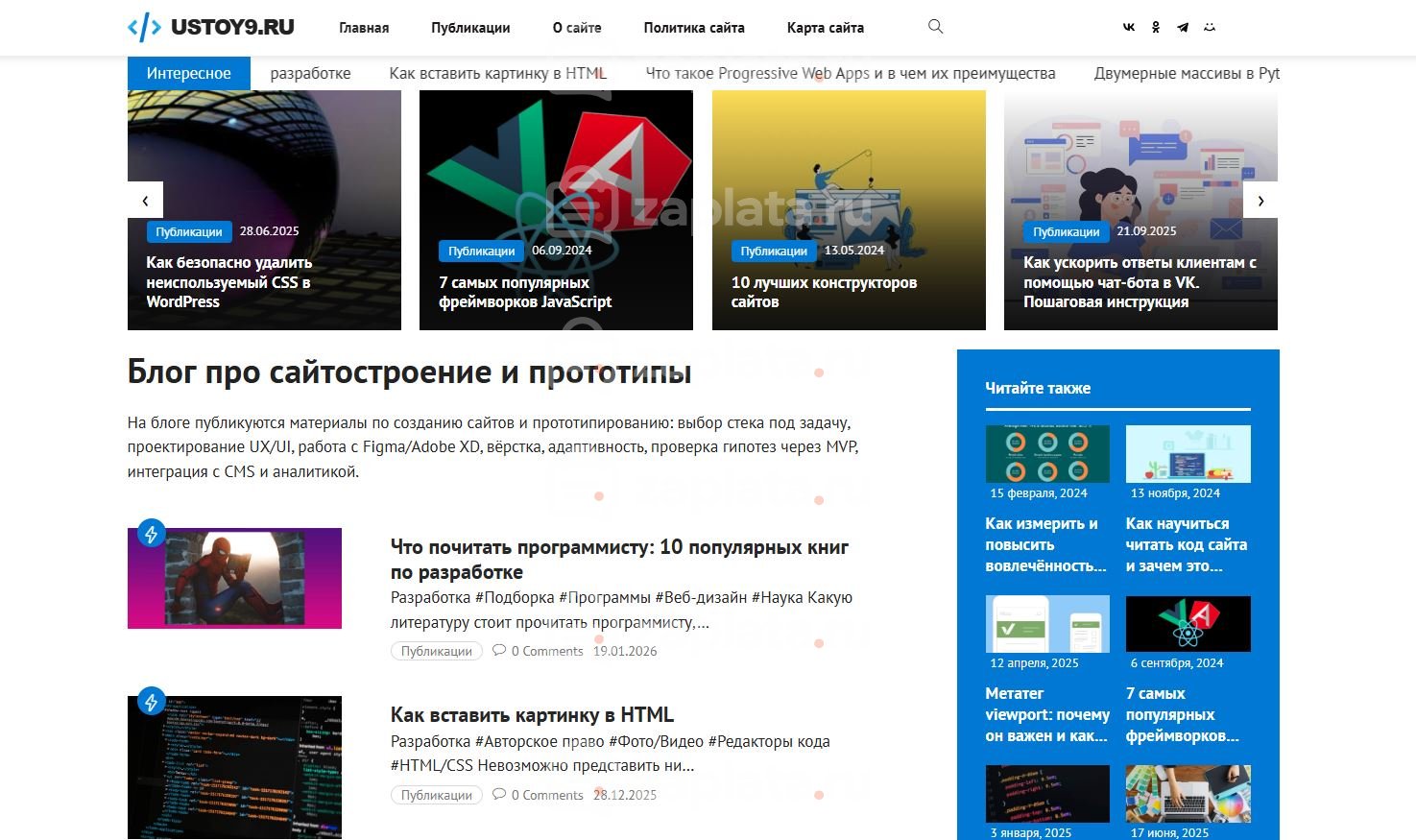Open 0 Comments link of HTML picture post

coord(538,795)
